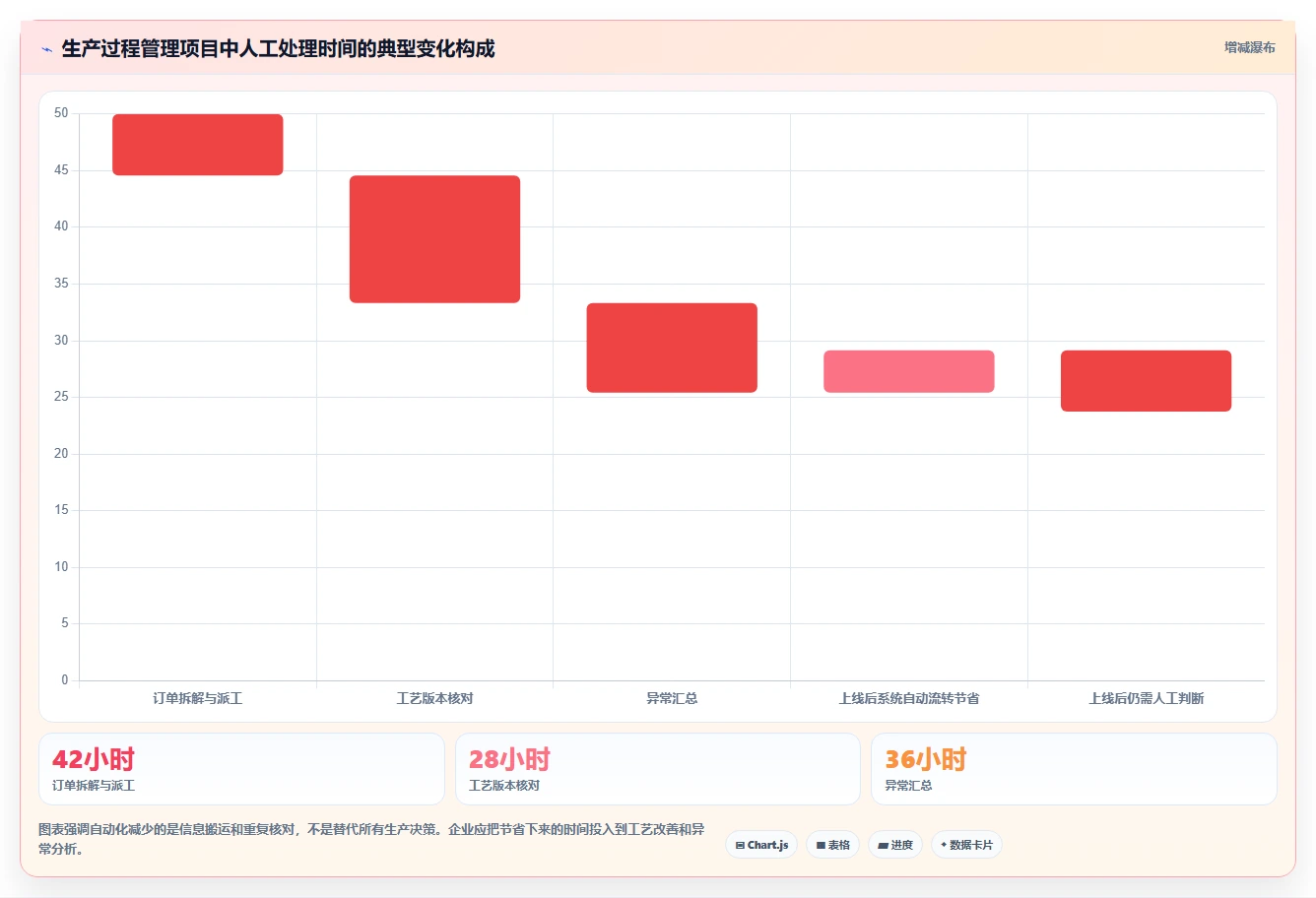1316x898 pixels.
Task: Select the 上线后仍需人工判断 waterfall bar
Action: [x=1146, y=381]
